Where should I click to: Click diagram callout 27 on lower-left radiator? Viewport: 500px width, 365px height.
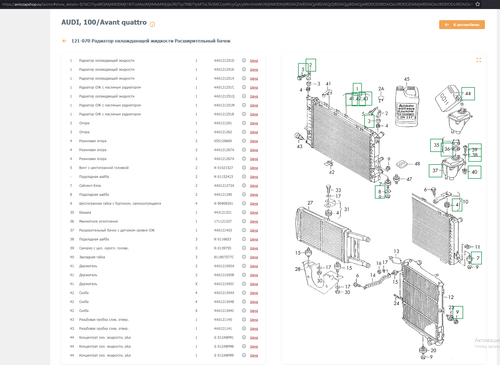pyautogui.click(x=310, y=203)
